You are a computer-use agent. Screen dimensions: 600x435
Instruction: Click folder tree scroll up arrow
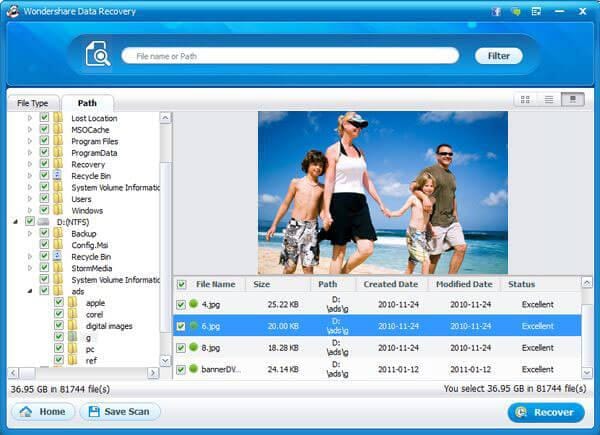coord(165,117)
